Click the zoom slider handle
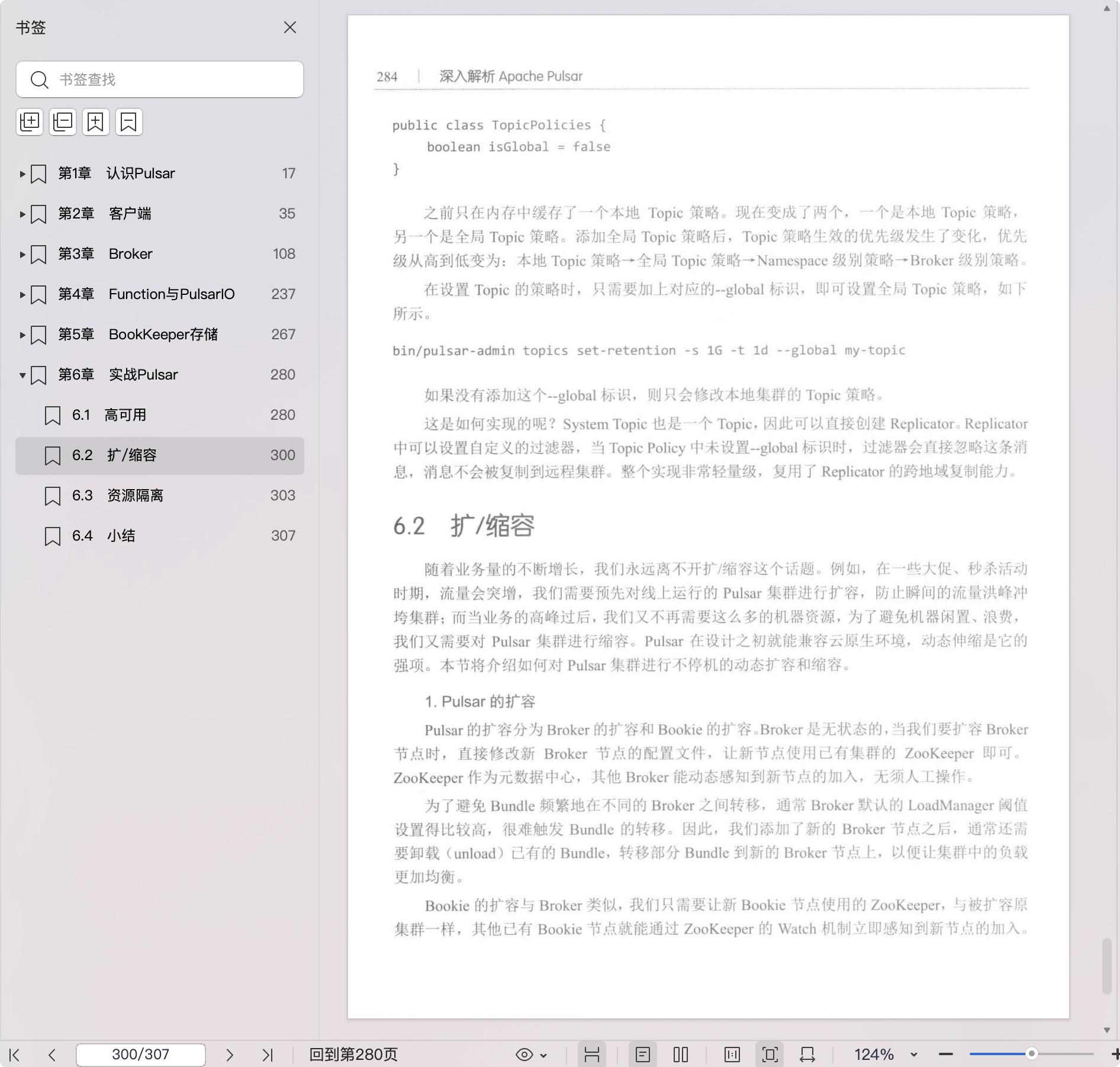This screenshot has height=1067, width=1120. [x=1031, y=1054]
